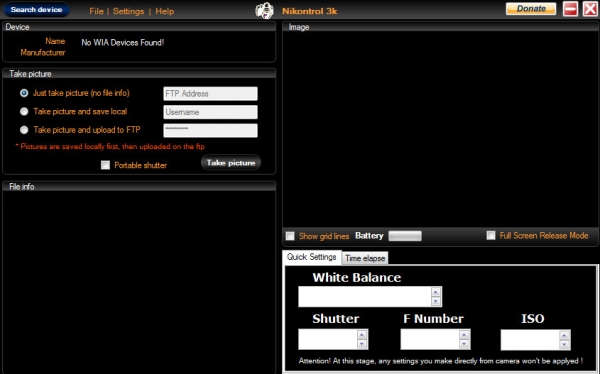Focus the FTP password field
The width and height of the screenshot is (600, 374).
pyautogui.click(x=210, y=130)
